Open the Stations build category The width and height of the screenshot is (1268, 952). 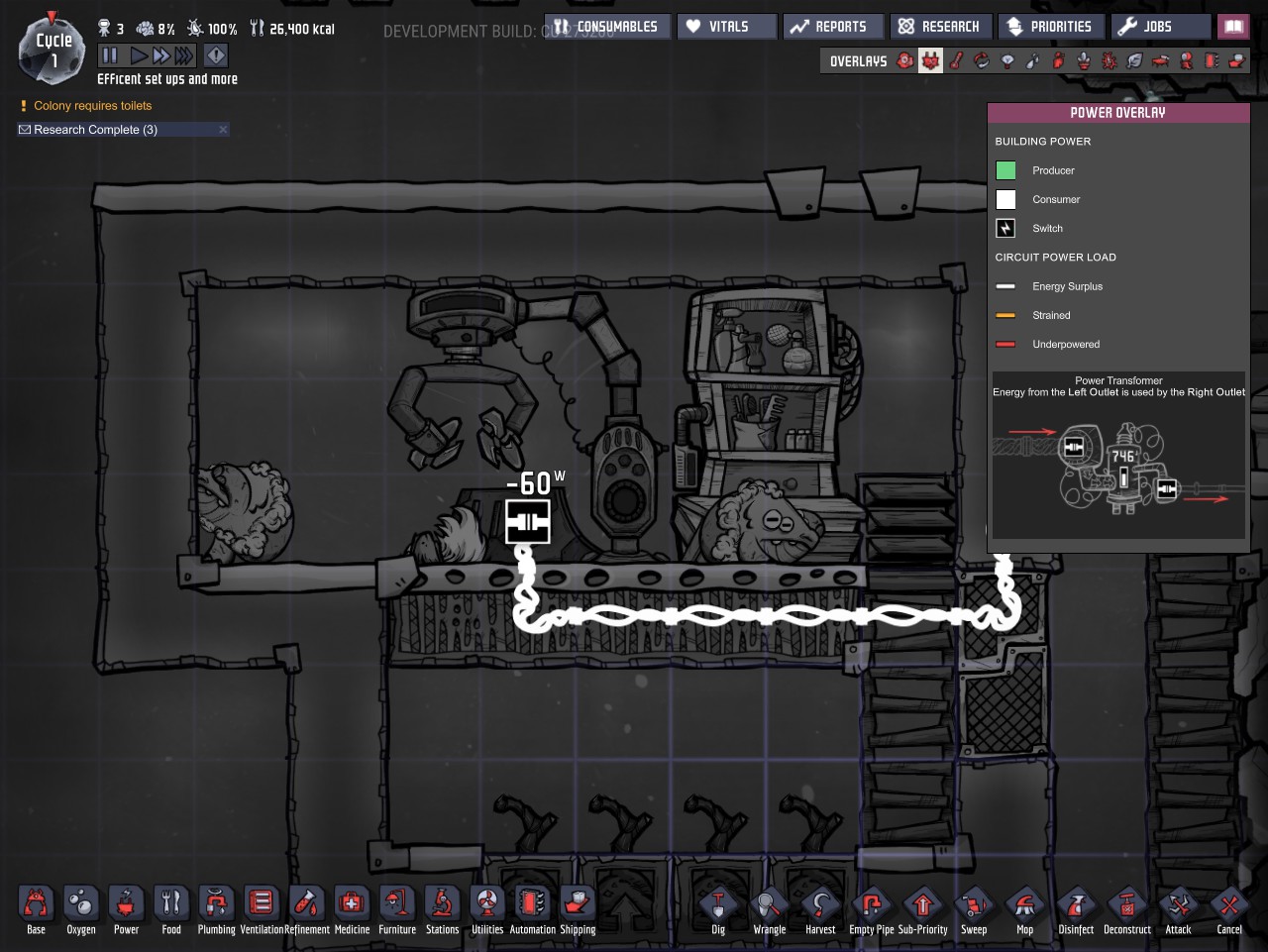[442, 910]
